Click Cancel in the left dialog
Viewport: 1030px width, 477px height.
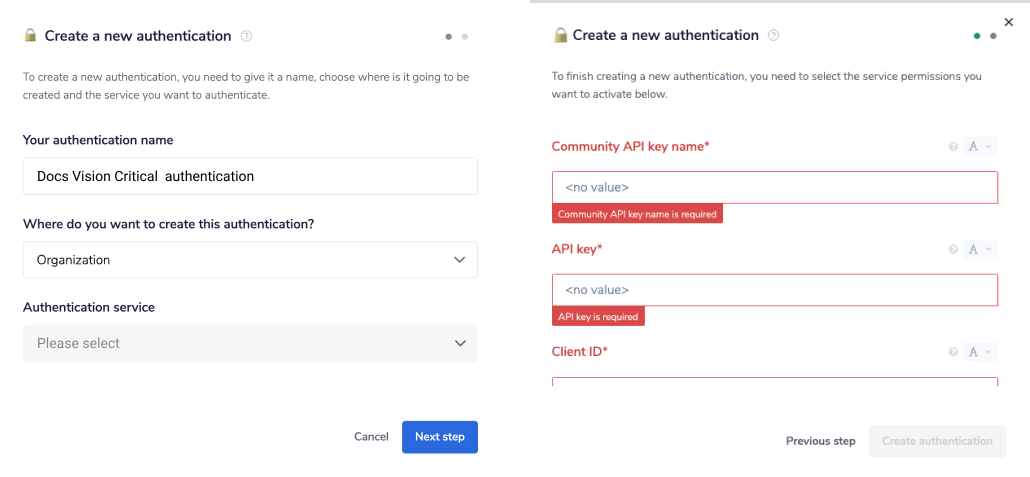(371, 437)
